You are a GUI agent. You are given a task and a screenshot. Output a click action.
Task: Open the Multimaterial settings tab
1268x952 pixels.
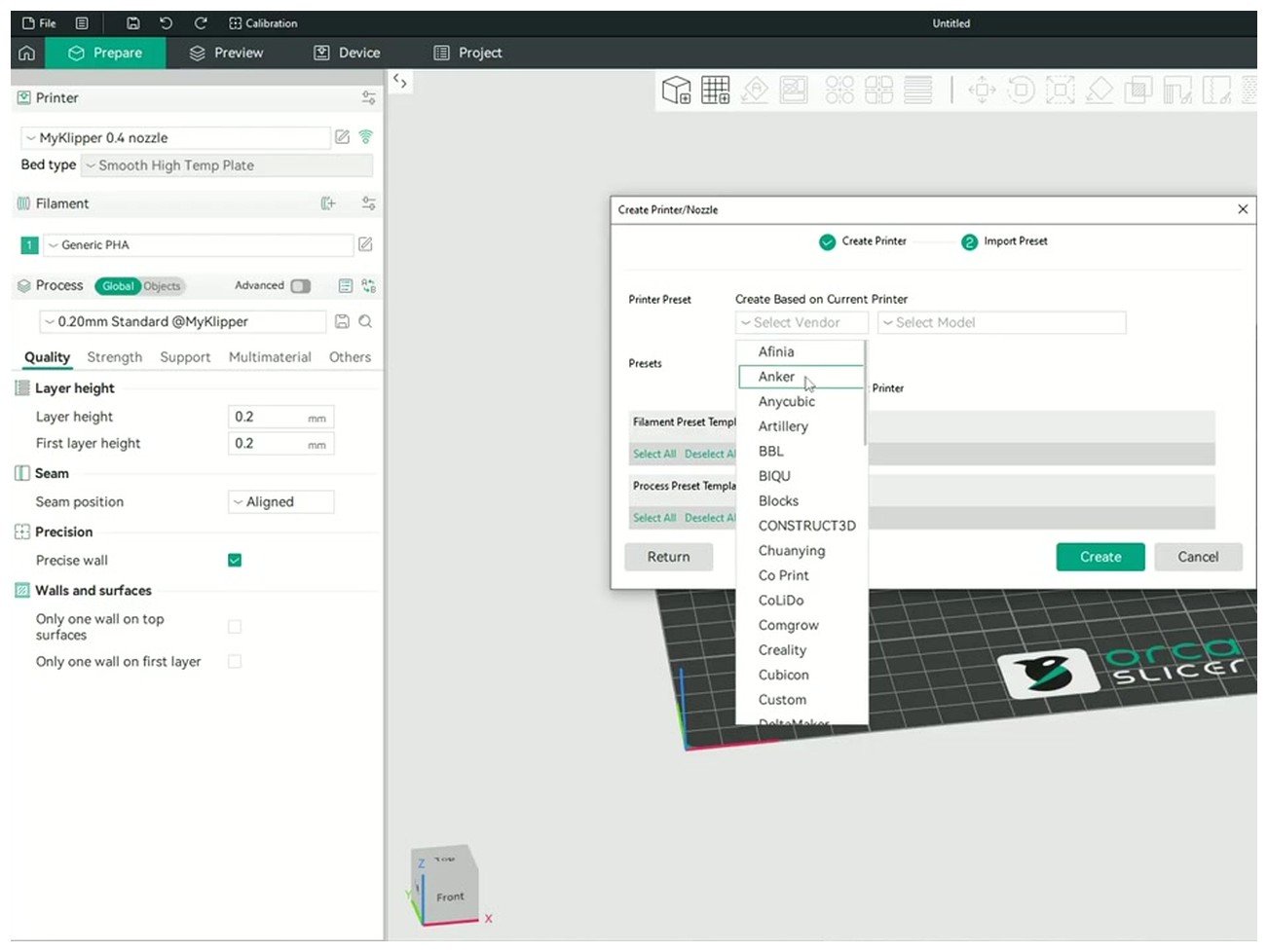tap(270, 357)
